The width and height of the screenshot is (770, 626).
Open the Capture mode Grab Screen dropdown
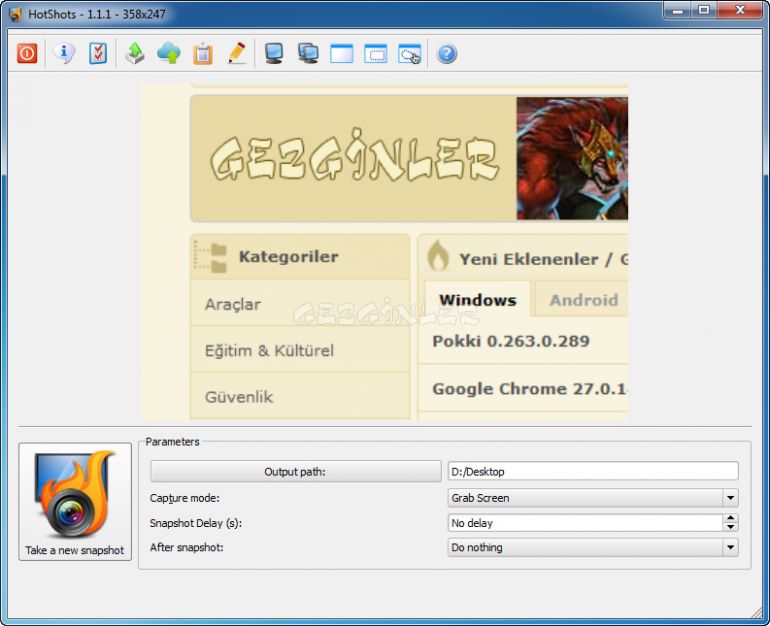point(593,498)
